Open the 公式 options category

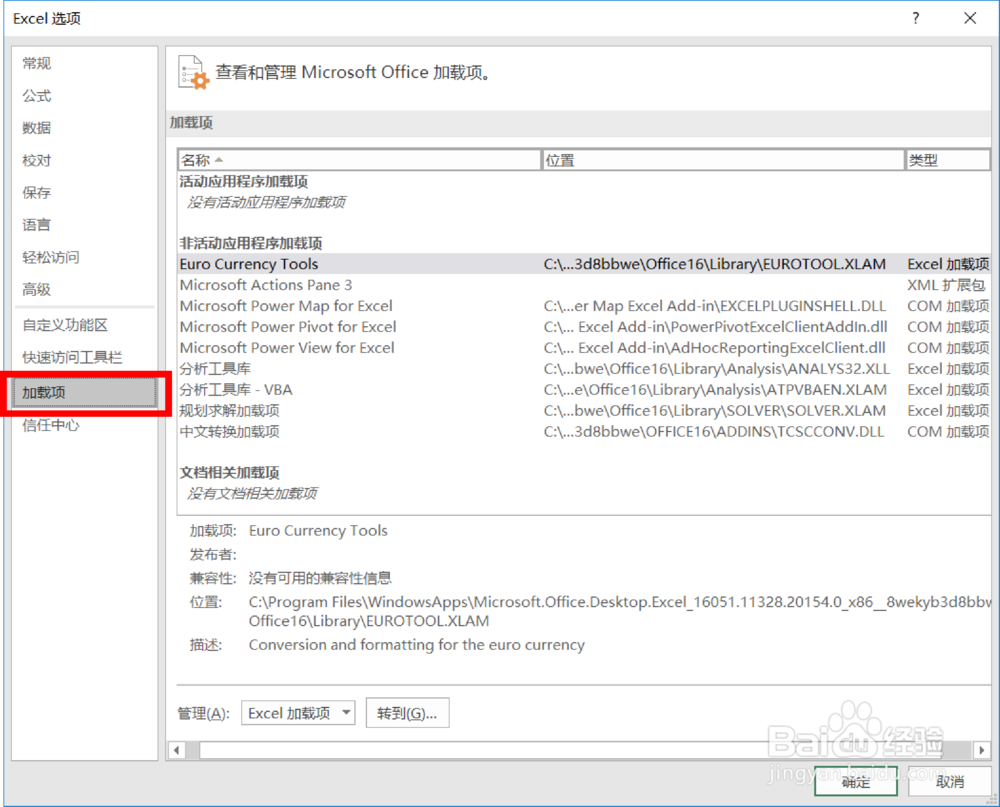coord(36,96)
